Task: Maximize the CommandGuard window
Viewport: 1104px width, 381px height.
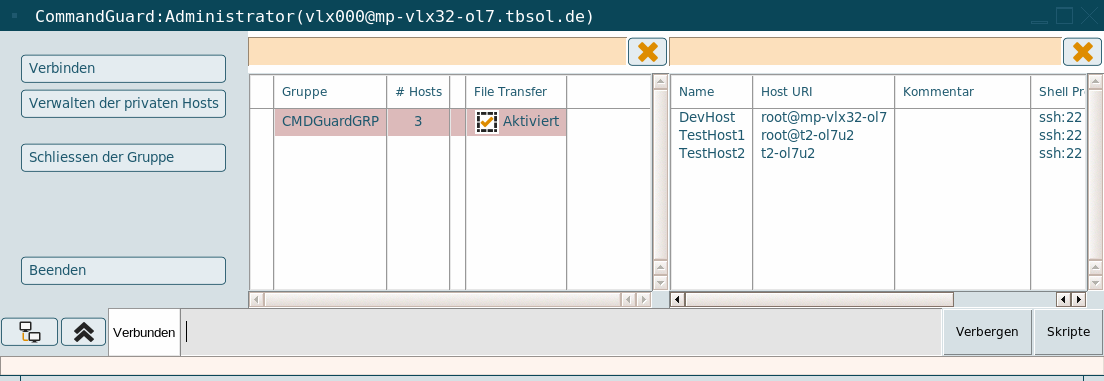Action: coord(1065,15)
